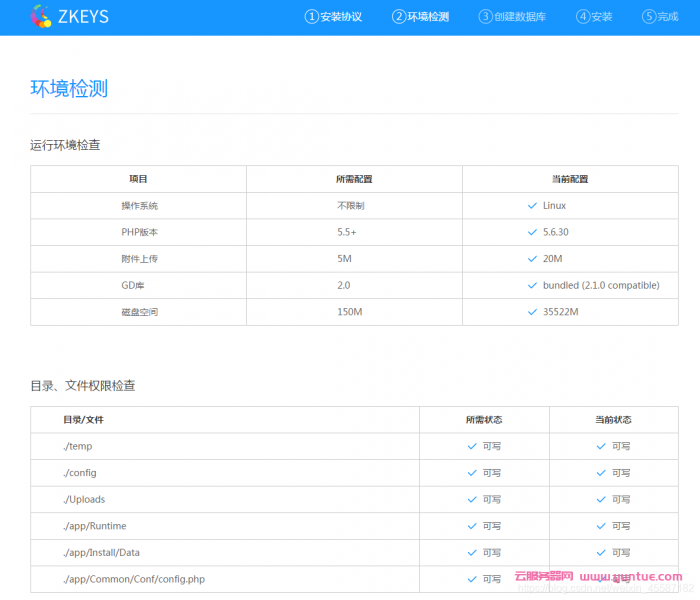This screenshot has height=600, width=700.
Task: Click the checkmark next to PHP 5.6.30
Action: click(532, 232)
